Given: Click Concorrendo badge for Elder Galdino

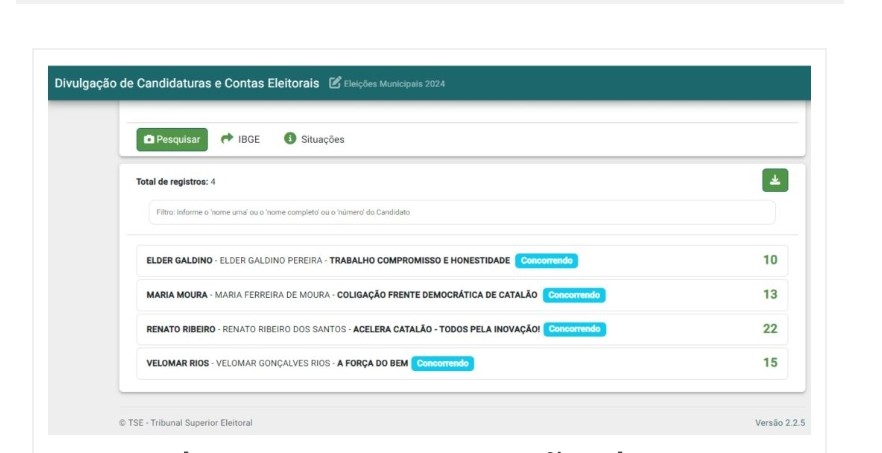Looking at the screenshot, I should (x=547, y=261).
